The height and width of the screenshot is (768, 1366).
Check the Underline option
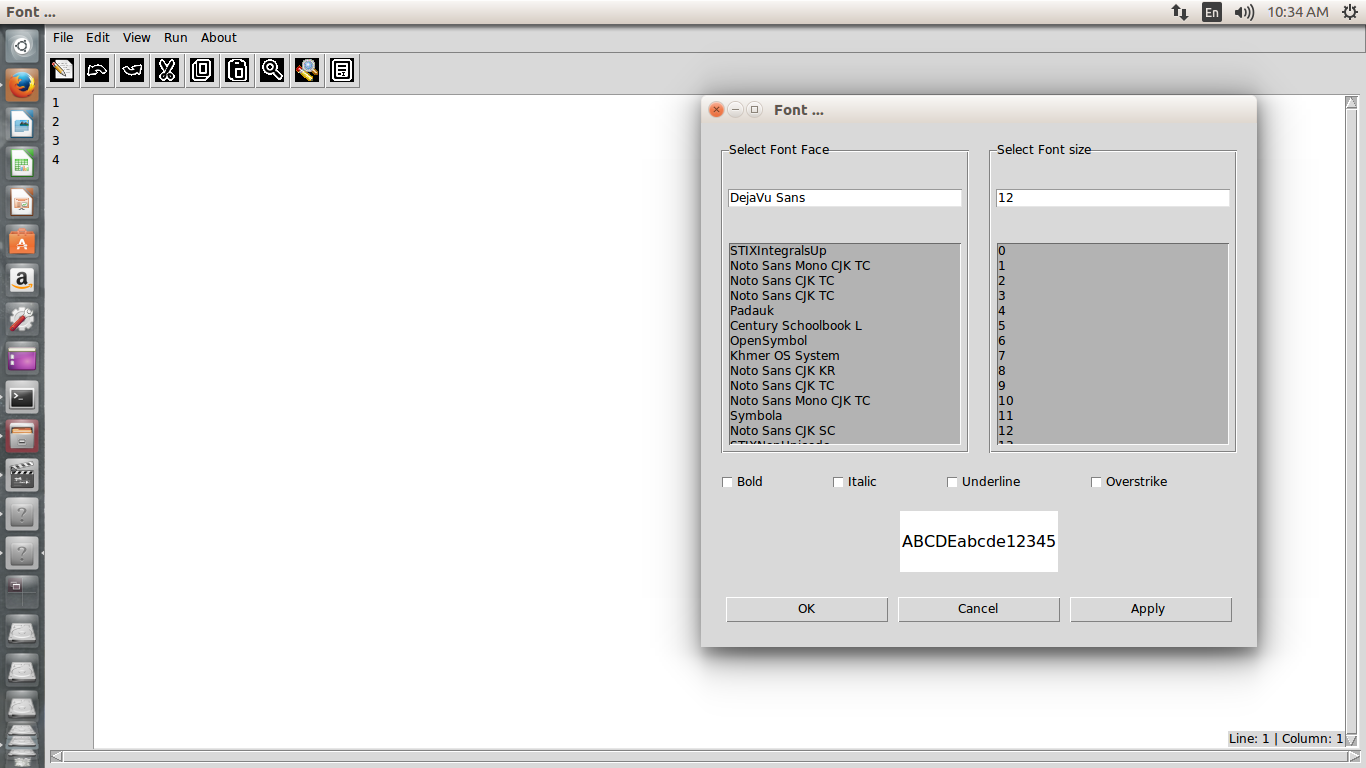coord(952,482)
